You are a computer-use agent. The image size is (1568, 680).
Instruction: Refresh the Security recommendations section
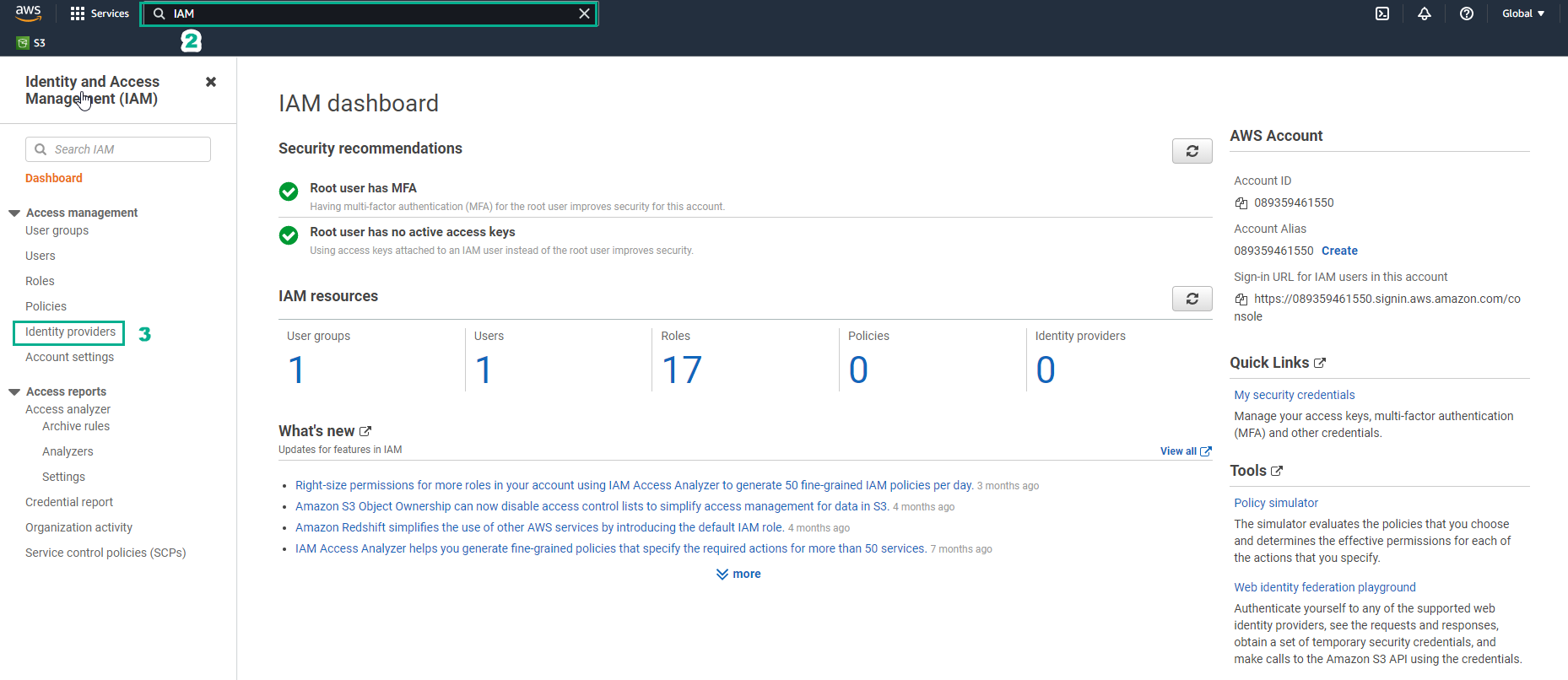click(x=1192, y=151)
